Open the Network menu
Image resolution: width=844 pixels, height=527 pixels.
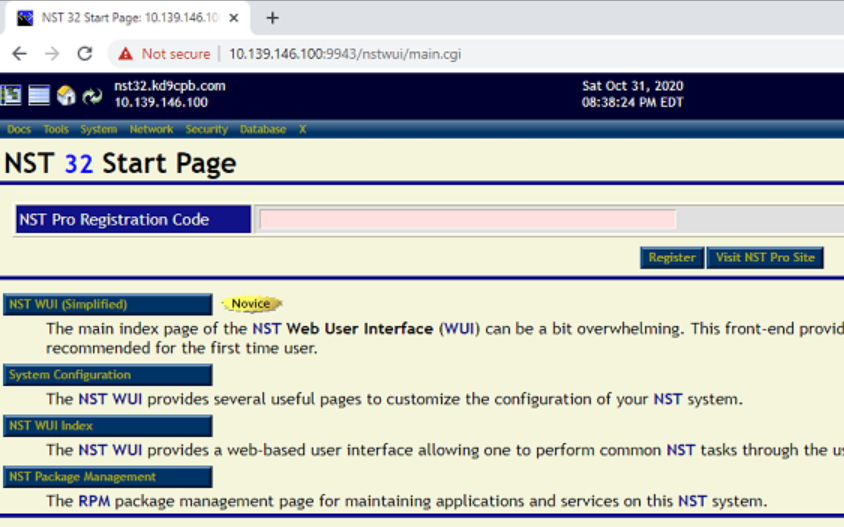[x=151, y=129]
